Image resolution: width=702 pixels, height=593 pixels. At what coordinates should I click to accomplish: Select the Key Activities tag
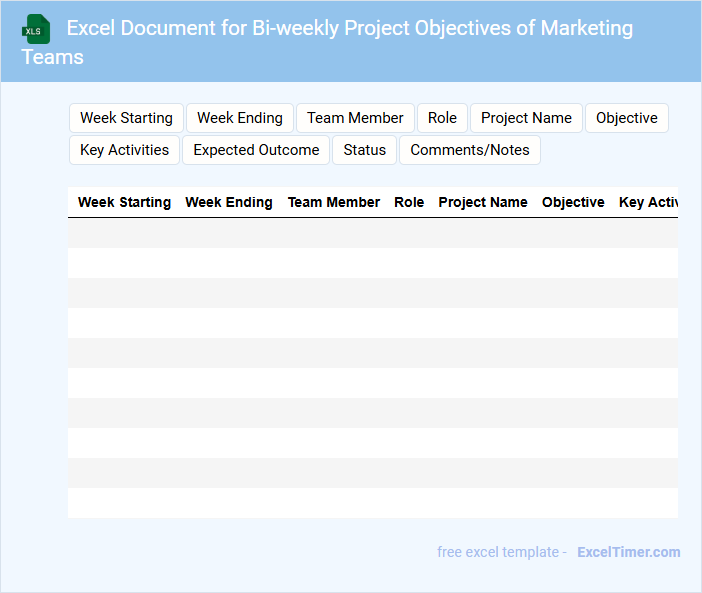124,150
